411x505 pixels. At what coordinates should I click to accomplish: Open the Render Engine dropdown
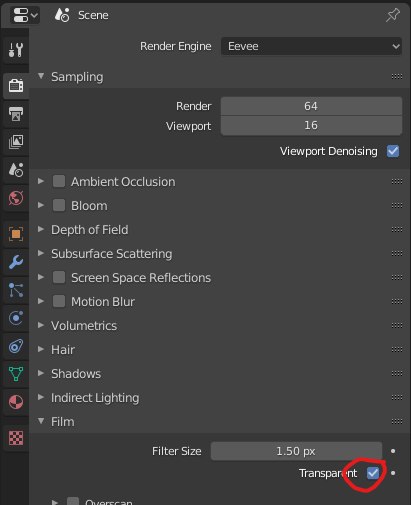coord(311,46)
